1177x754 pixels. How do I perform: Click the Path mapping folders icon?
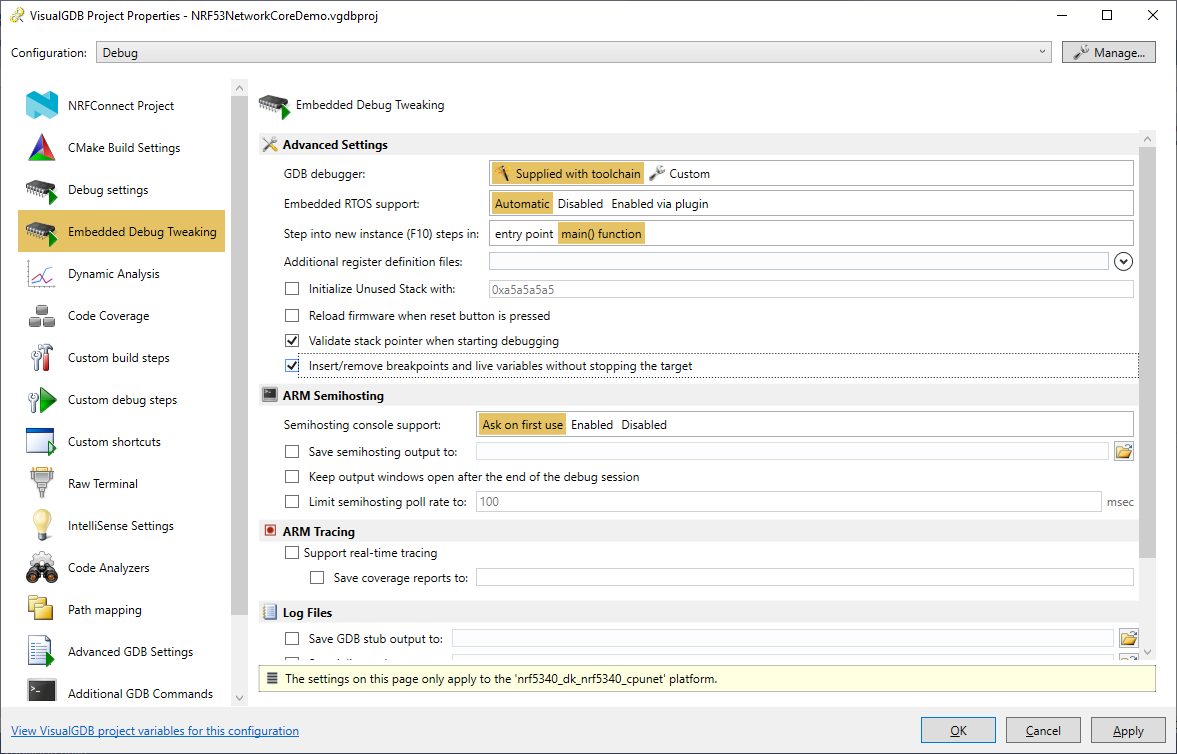click(x=42, y=610)
